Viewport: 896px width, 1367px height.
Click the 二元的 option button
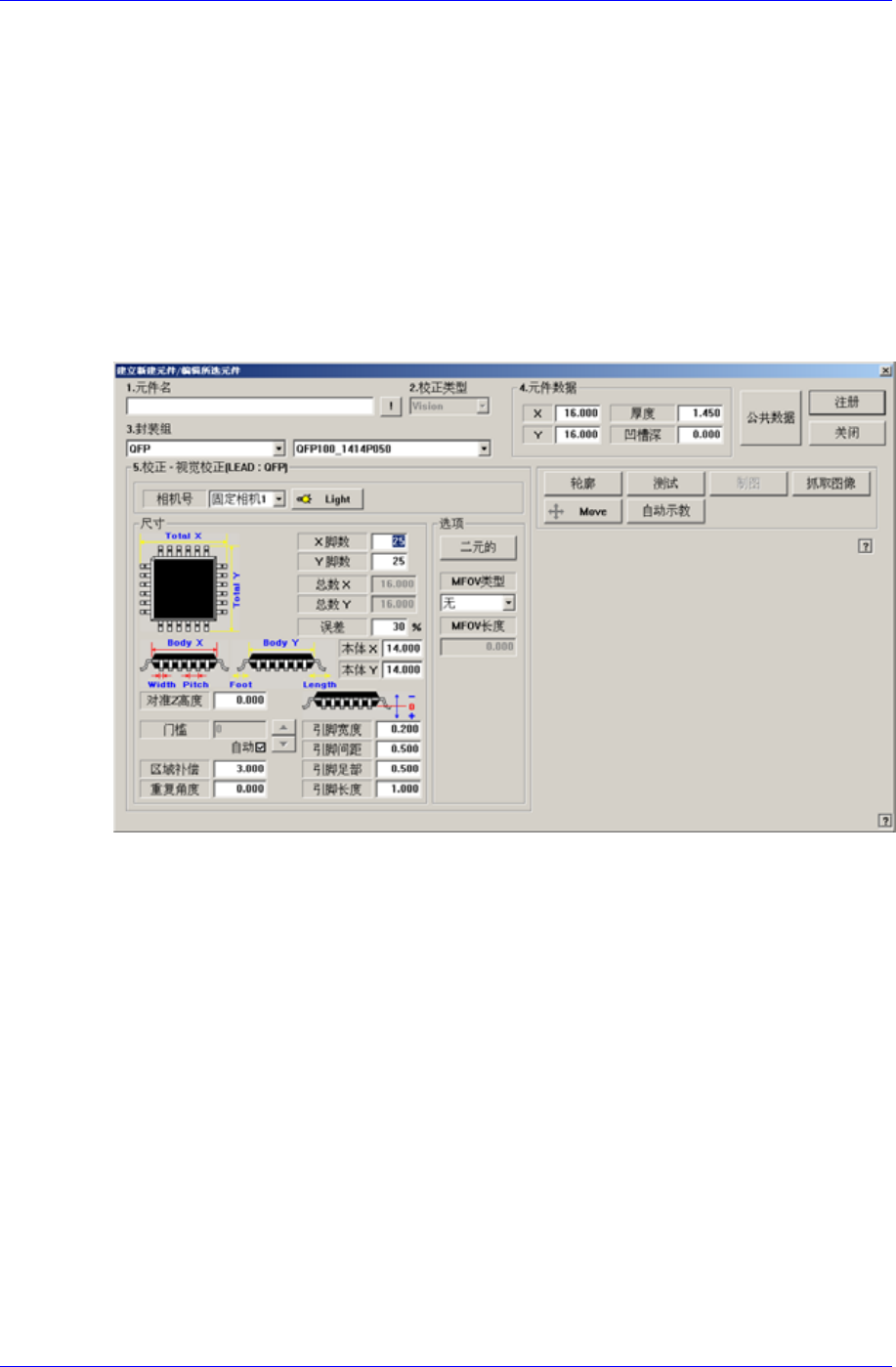tap(478, 547)
